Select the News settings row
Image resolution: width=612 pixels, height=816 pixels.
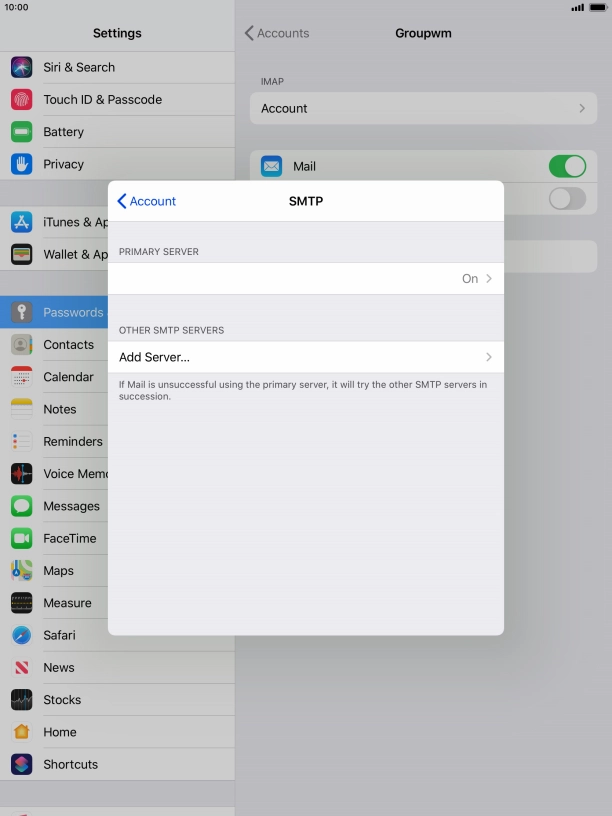(60, 667)
